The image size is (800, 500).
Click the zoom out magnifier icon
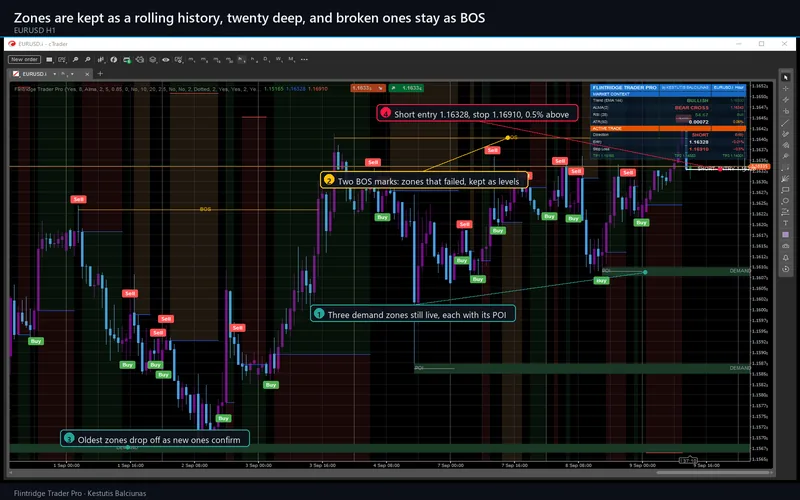[88, 60]
